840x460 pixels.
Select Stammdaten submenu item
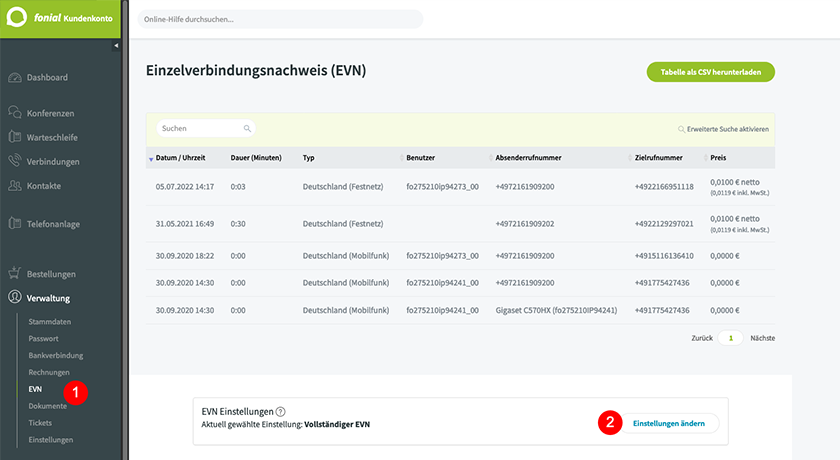pos(49,322)
